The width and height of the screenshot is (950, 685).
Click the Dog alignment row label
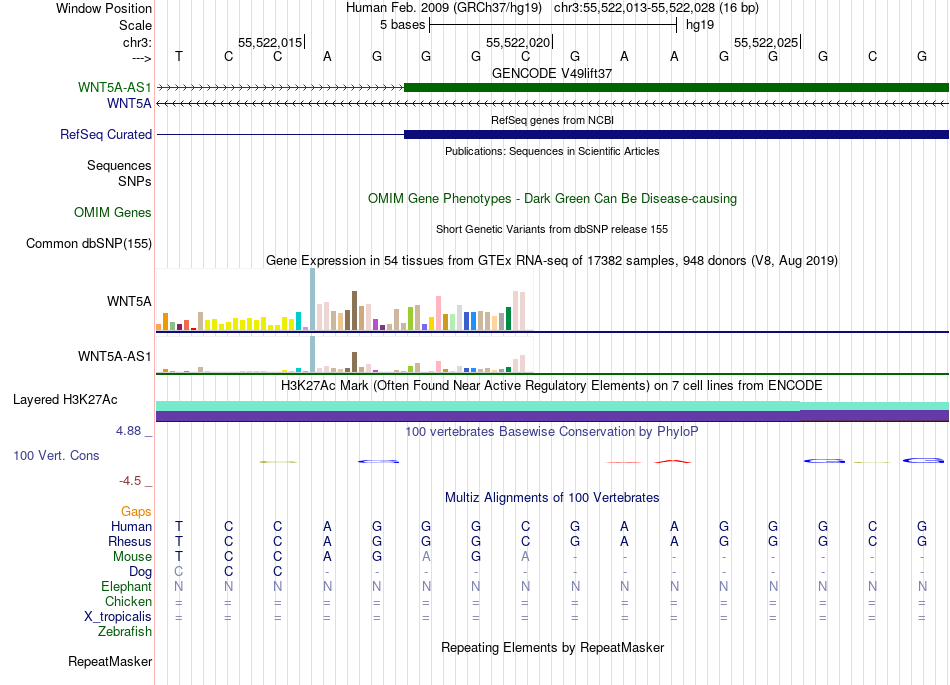coord(141,572)
